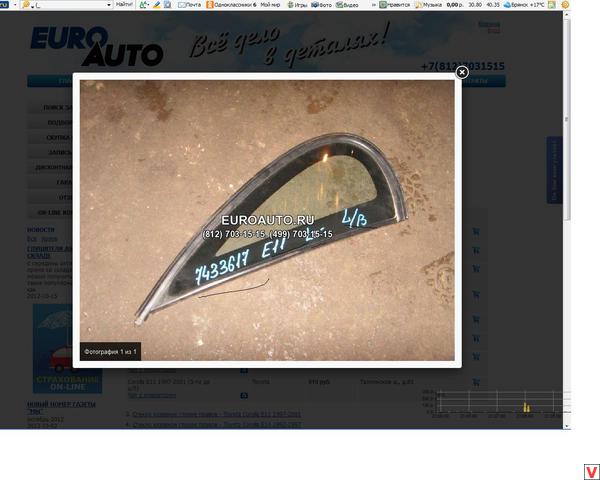Image resolution: width=600 pixels, height=480 pixels.
Task: Click the enlarged car window glass photo
Action: 267,220
